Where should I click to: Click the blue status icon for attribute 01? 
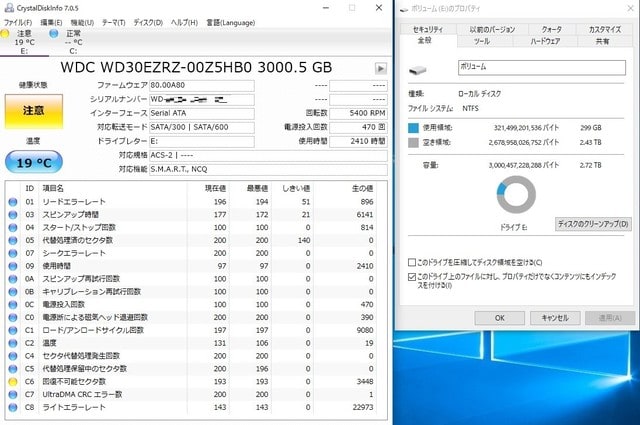coord(13,202)
